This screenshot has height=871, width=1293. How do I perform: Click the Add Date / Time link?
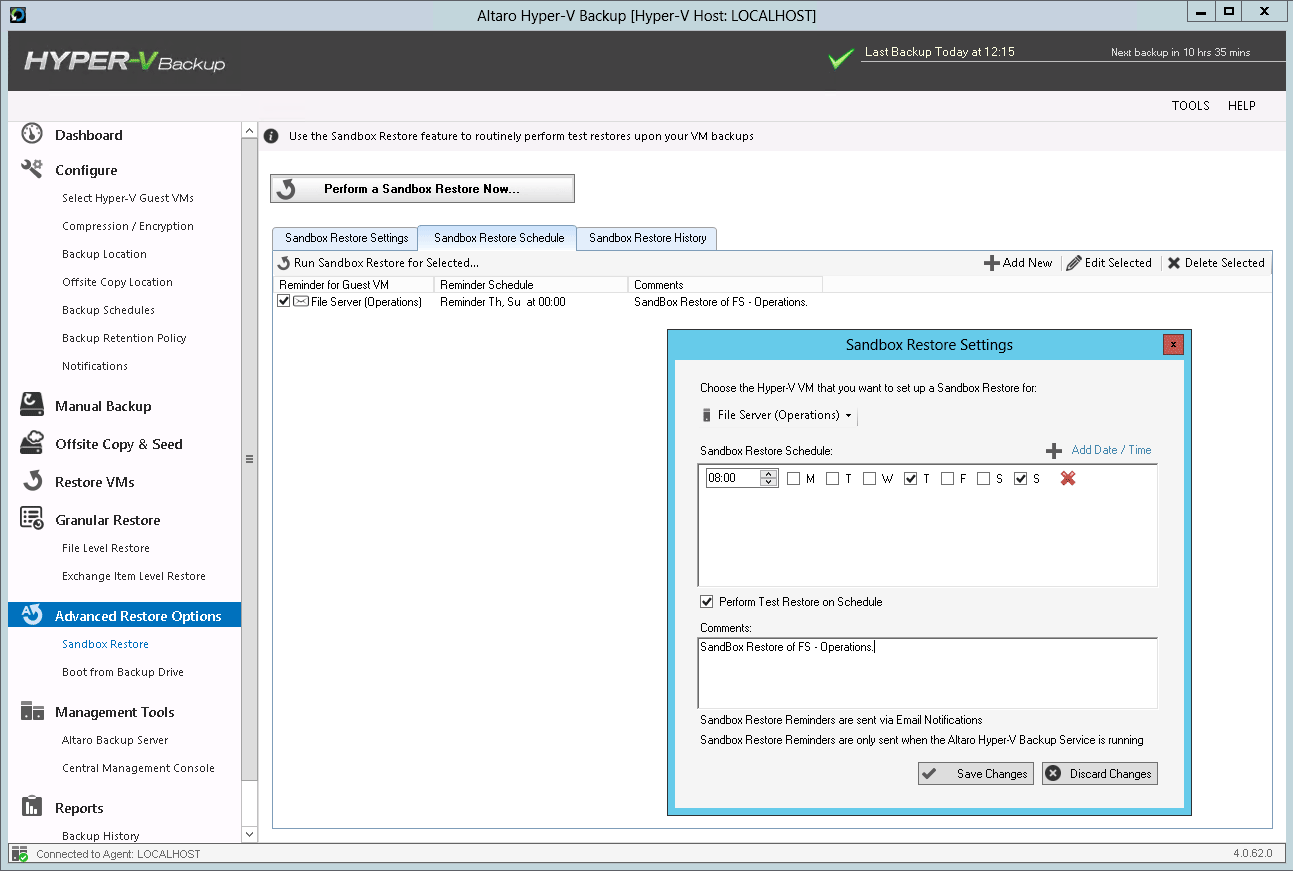[x=1111, y=450]
